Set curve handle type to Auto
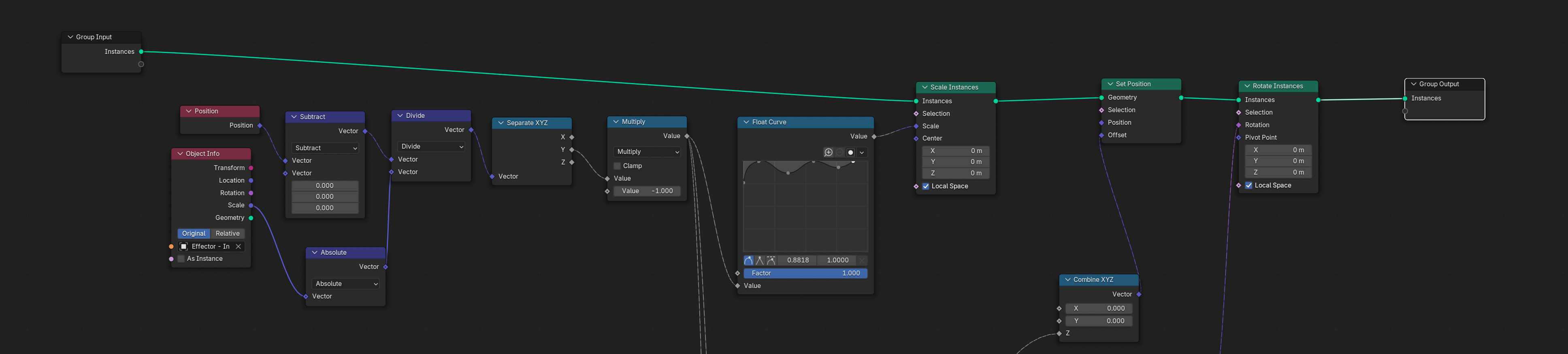Viewport: 1568px width, 354px height. click(x=749, y=260)
